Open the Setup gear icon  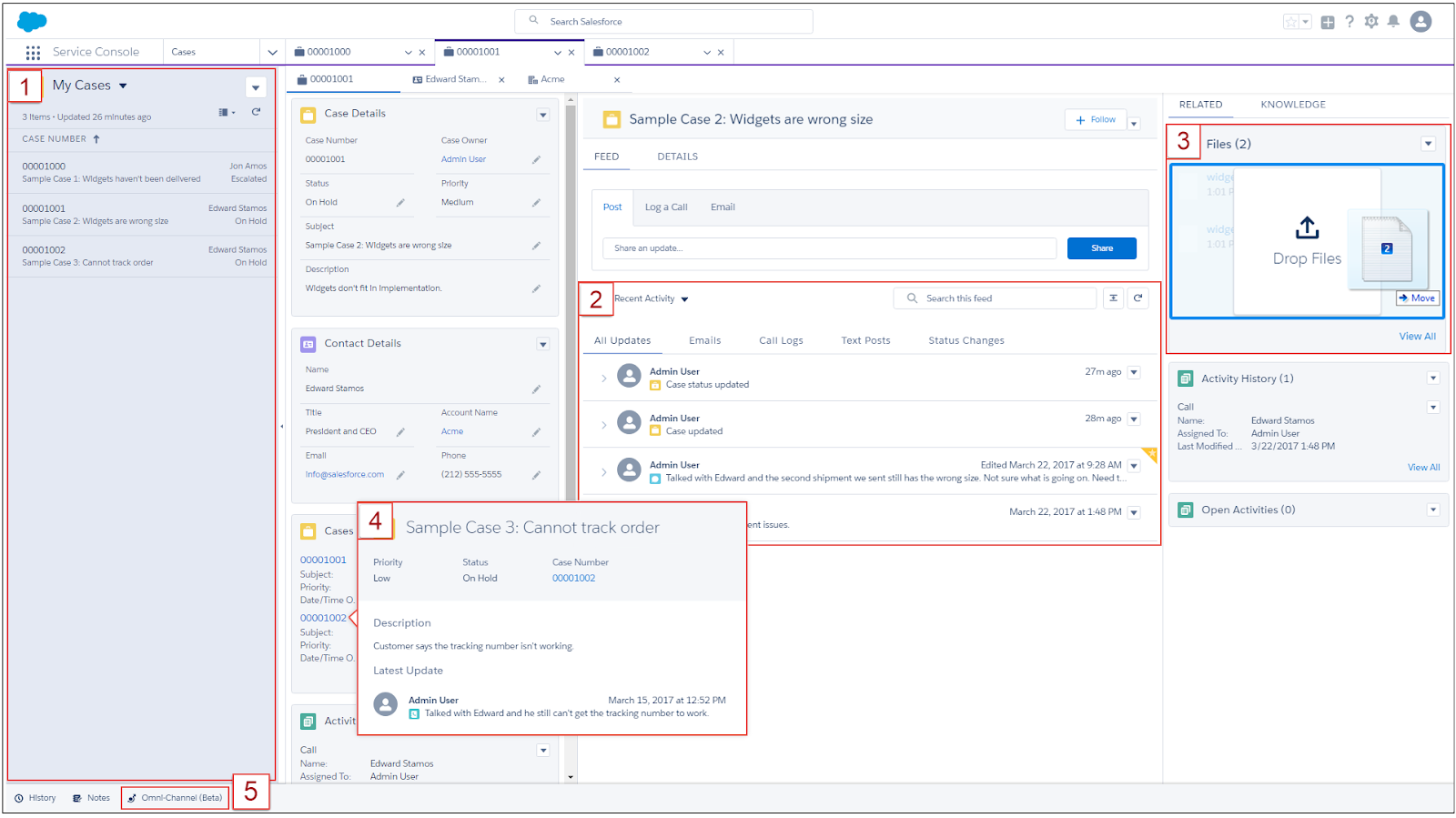pos(1371,22)
